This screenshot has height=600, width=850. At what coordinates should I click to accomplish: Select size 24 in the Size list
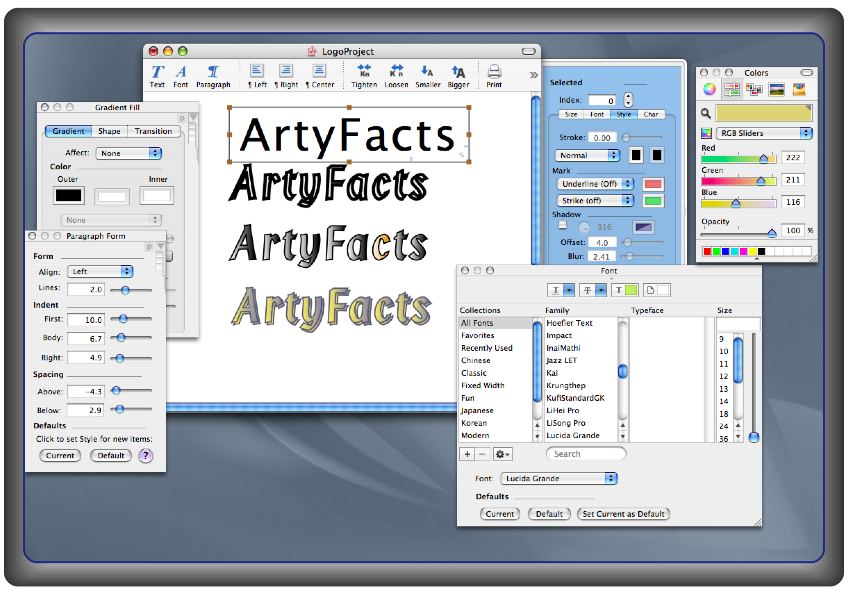(x=725, y=427)
